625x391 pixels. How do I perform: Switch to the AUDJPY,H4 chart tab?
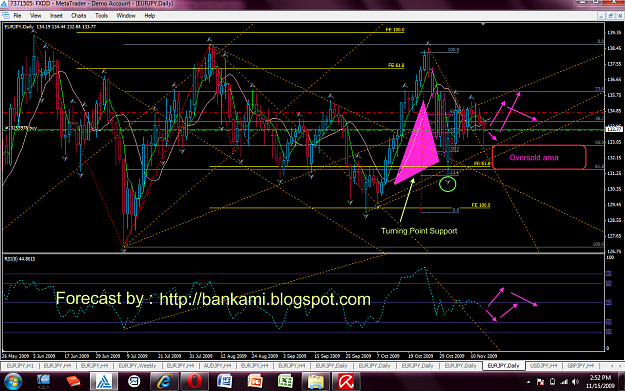pos(217,365)
